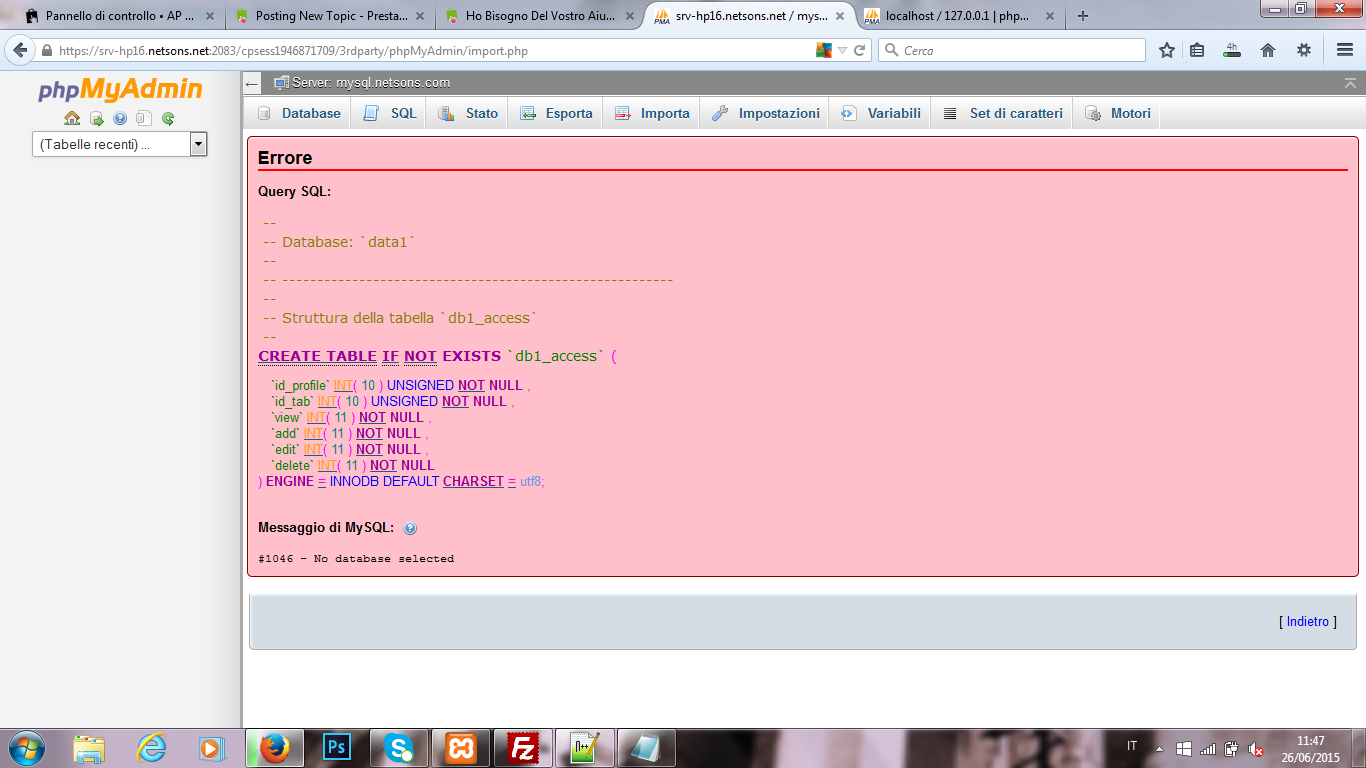The width and height of the screenshot is (1366, 768).
Task: Click the 4h add-on icon in Firefox toolbar
Action: 1232,50
